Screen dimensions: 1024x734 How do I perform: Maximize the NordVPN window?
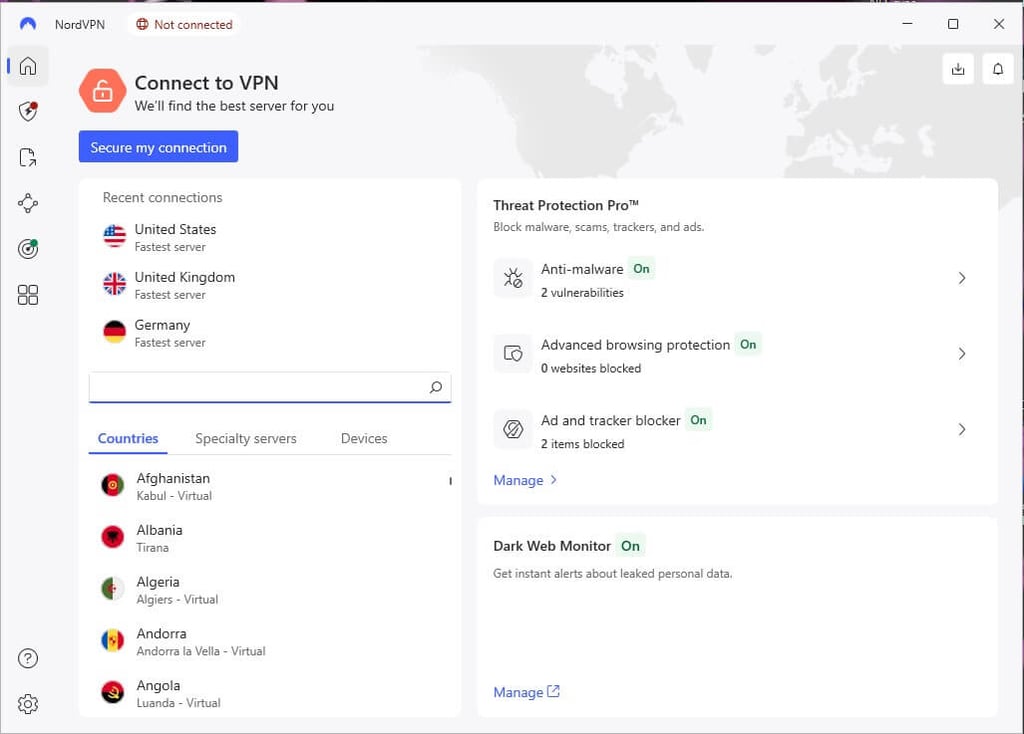953,24
